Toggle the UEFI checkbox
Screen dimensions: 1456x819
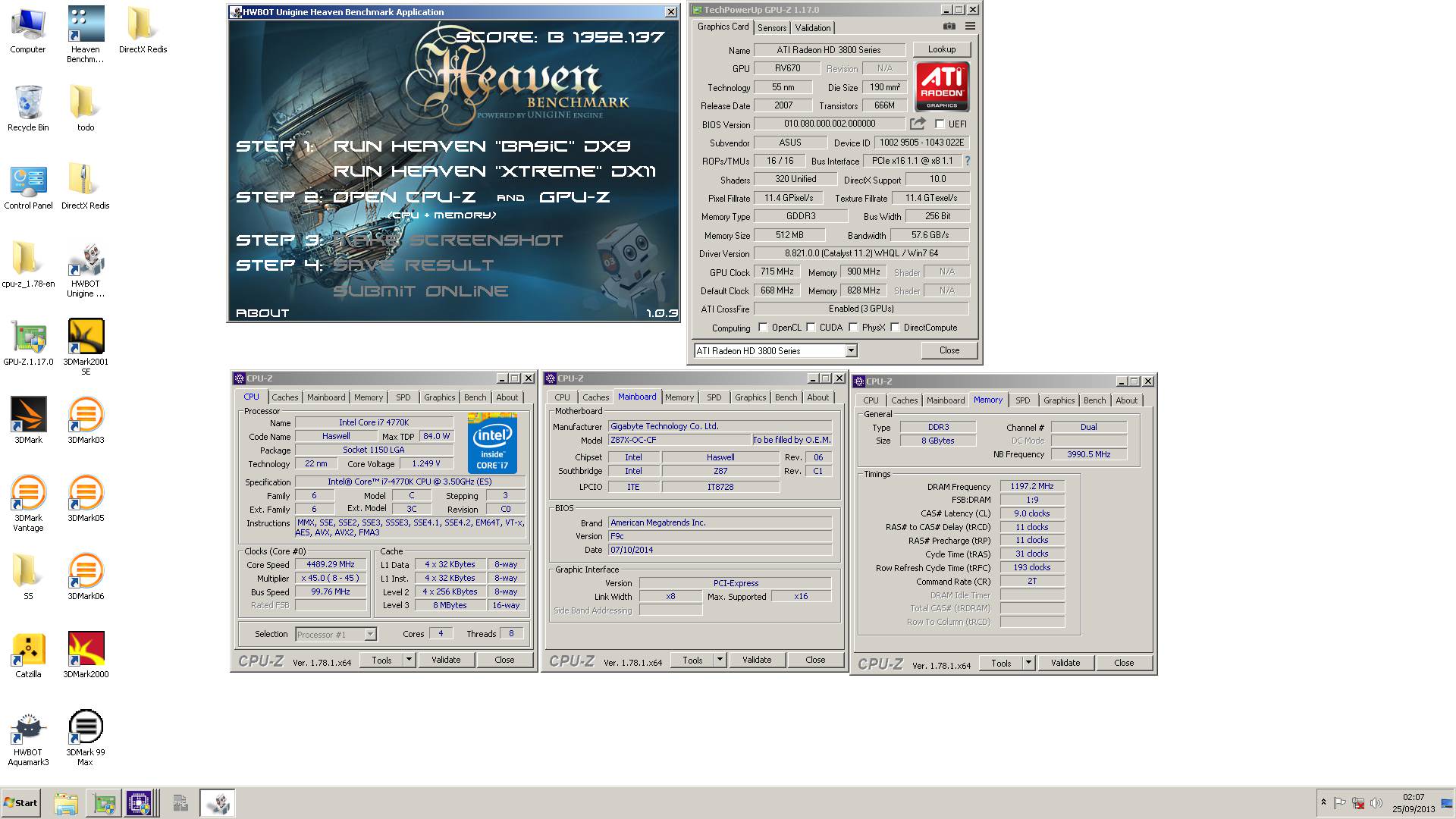coord(940,124)
